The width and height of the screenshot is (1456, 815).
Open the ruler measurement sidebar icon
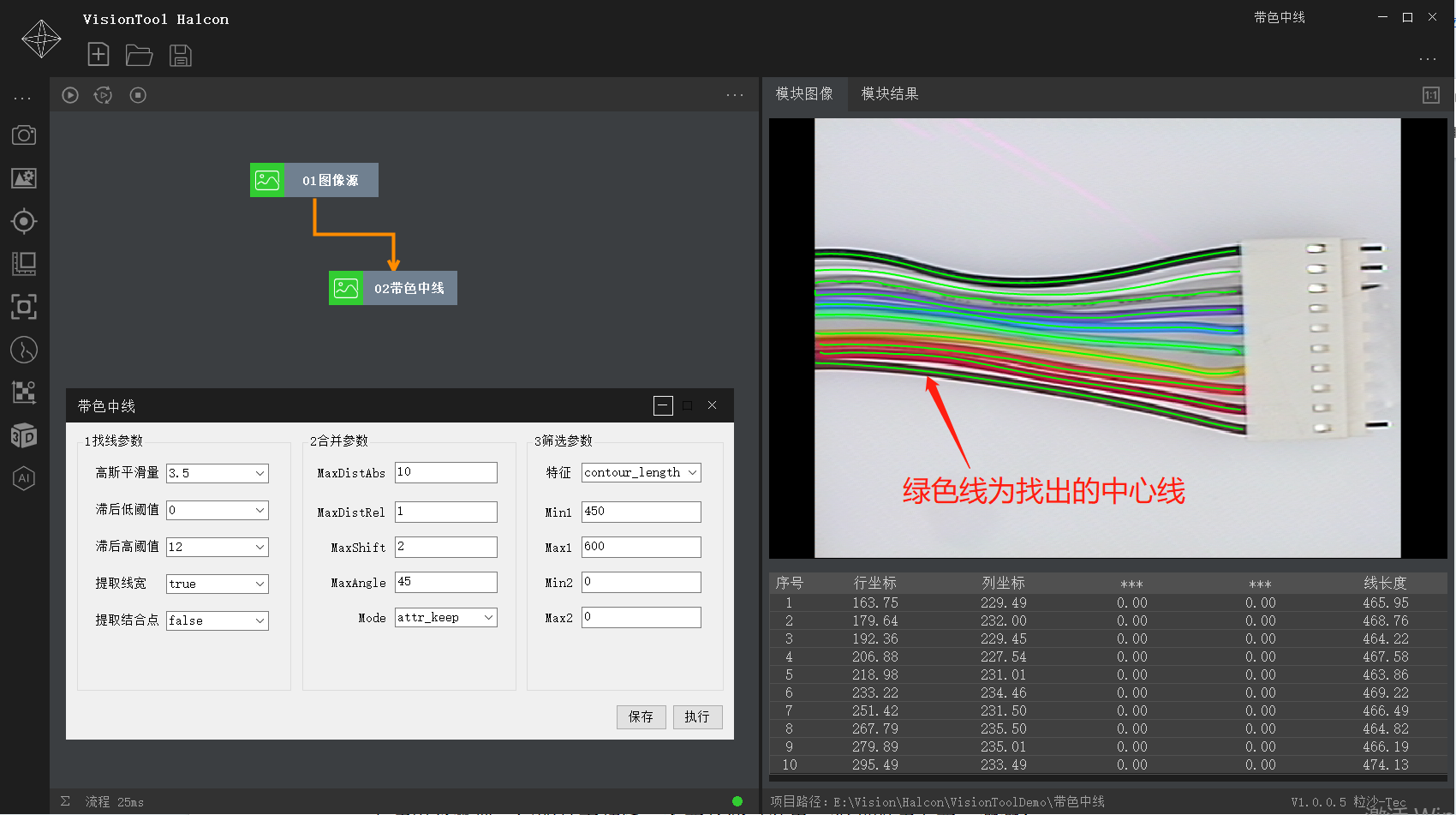pos(24,264)
